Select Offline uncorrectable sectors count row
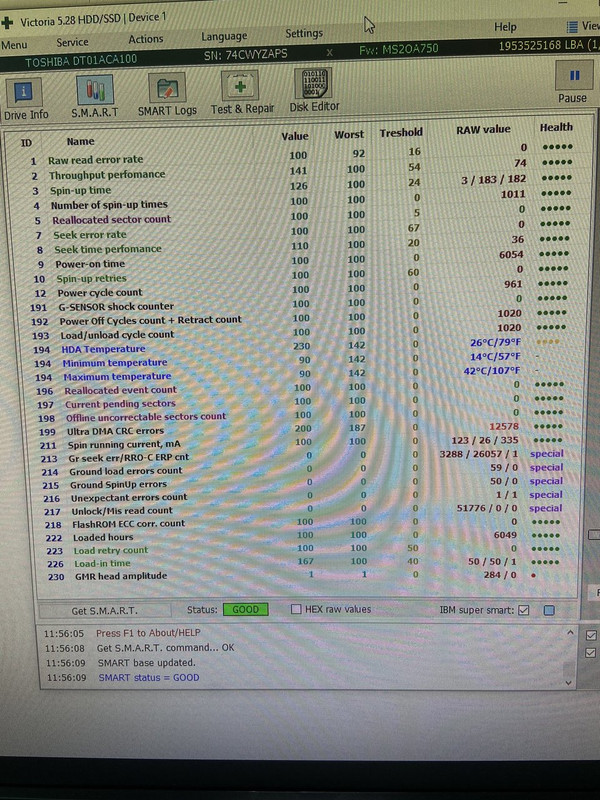Image resolution: width=600 pixels, height=800 pixels. point(301,415)
